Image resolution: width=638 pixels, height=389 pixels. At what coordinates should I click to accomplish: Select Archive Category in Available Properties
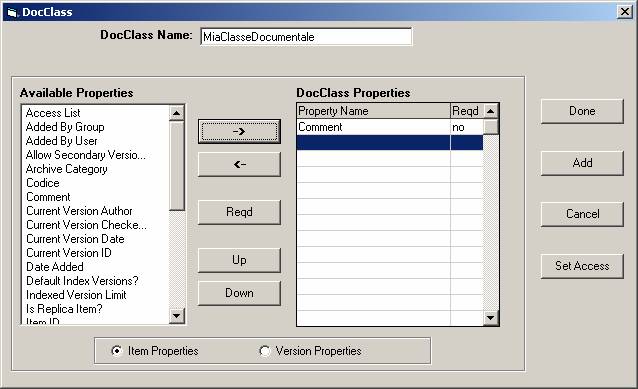[x=67, y=169]
